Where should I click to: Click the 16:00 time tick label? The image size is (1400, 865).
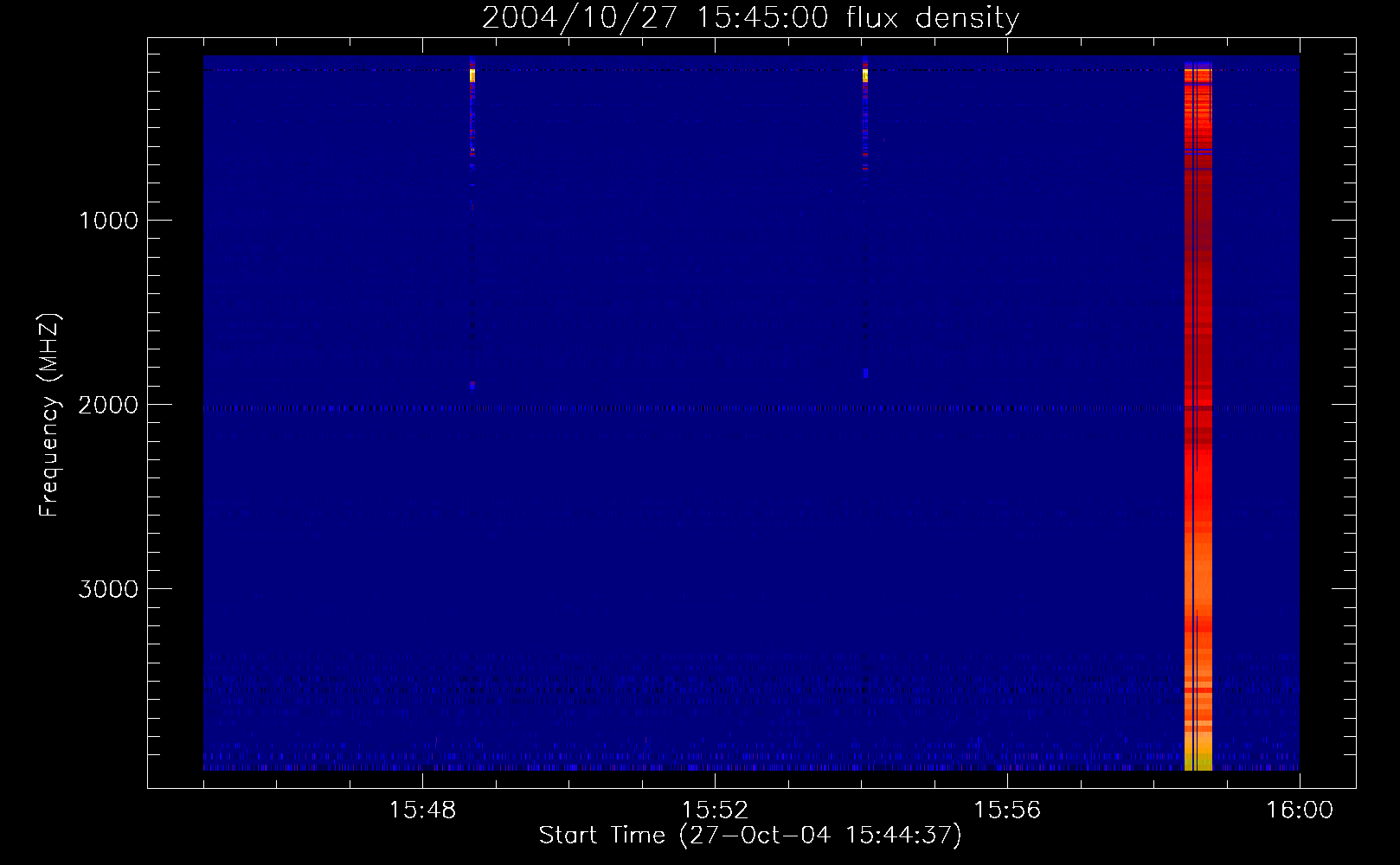(x=1300, y=811)
